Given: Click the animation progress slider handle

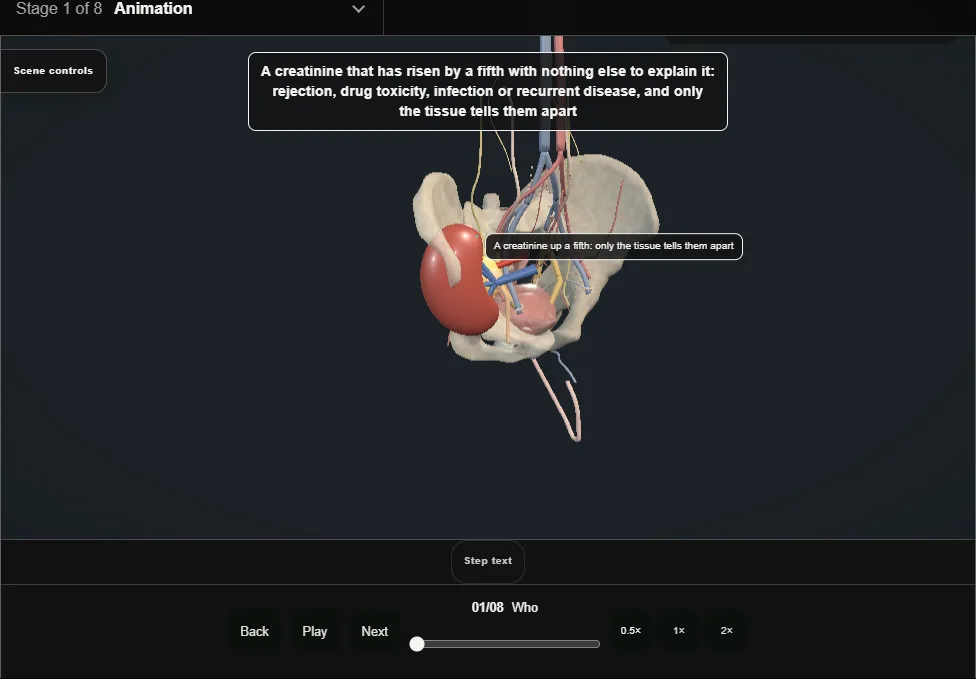Looking at the screenshot, I should point(417,644).
